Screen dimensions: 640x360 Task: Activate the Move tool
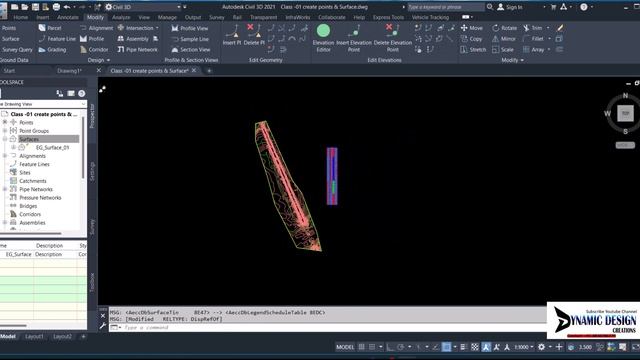[x=471, y=28]
